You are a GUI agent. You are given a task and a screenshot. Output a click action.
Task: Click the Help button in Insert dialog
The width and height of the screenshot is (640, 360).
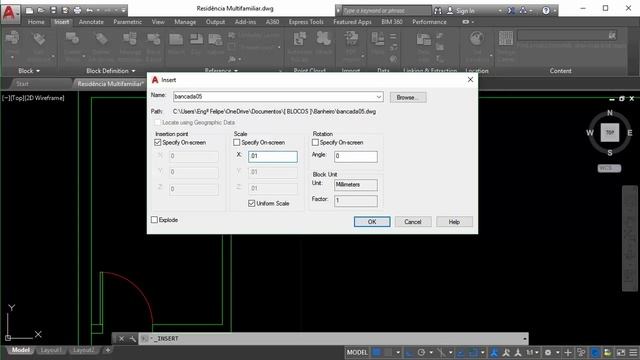[454, 222]
